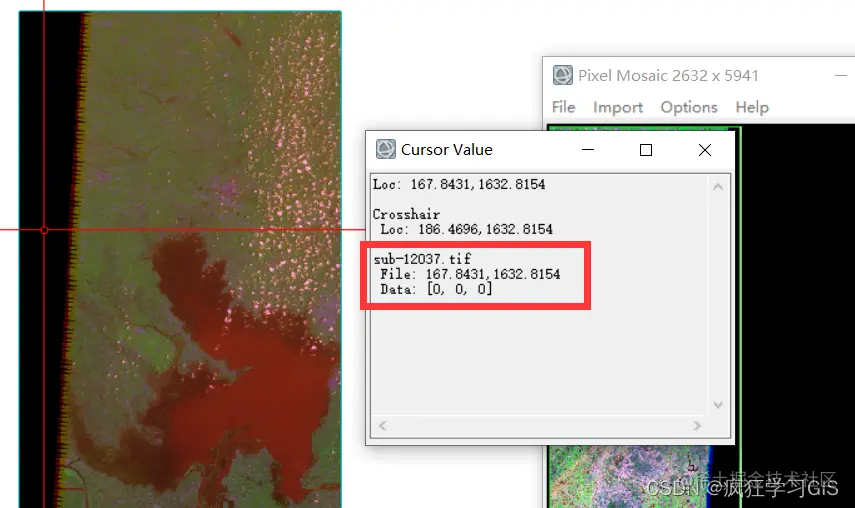Minimize the Pixel Mosaic window

[841, 76]
